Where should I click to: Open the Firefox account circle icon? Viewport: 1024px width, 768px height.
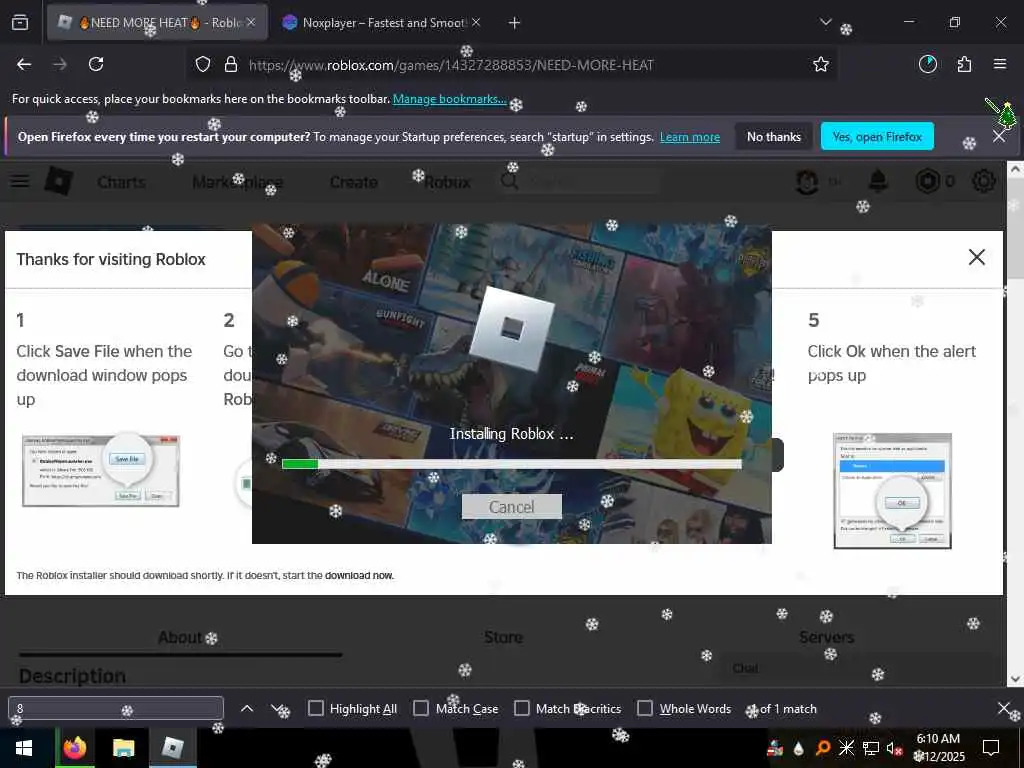click(928, 64)
